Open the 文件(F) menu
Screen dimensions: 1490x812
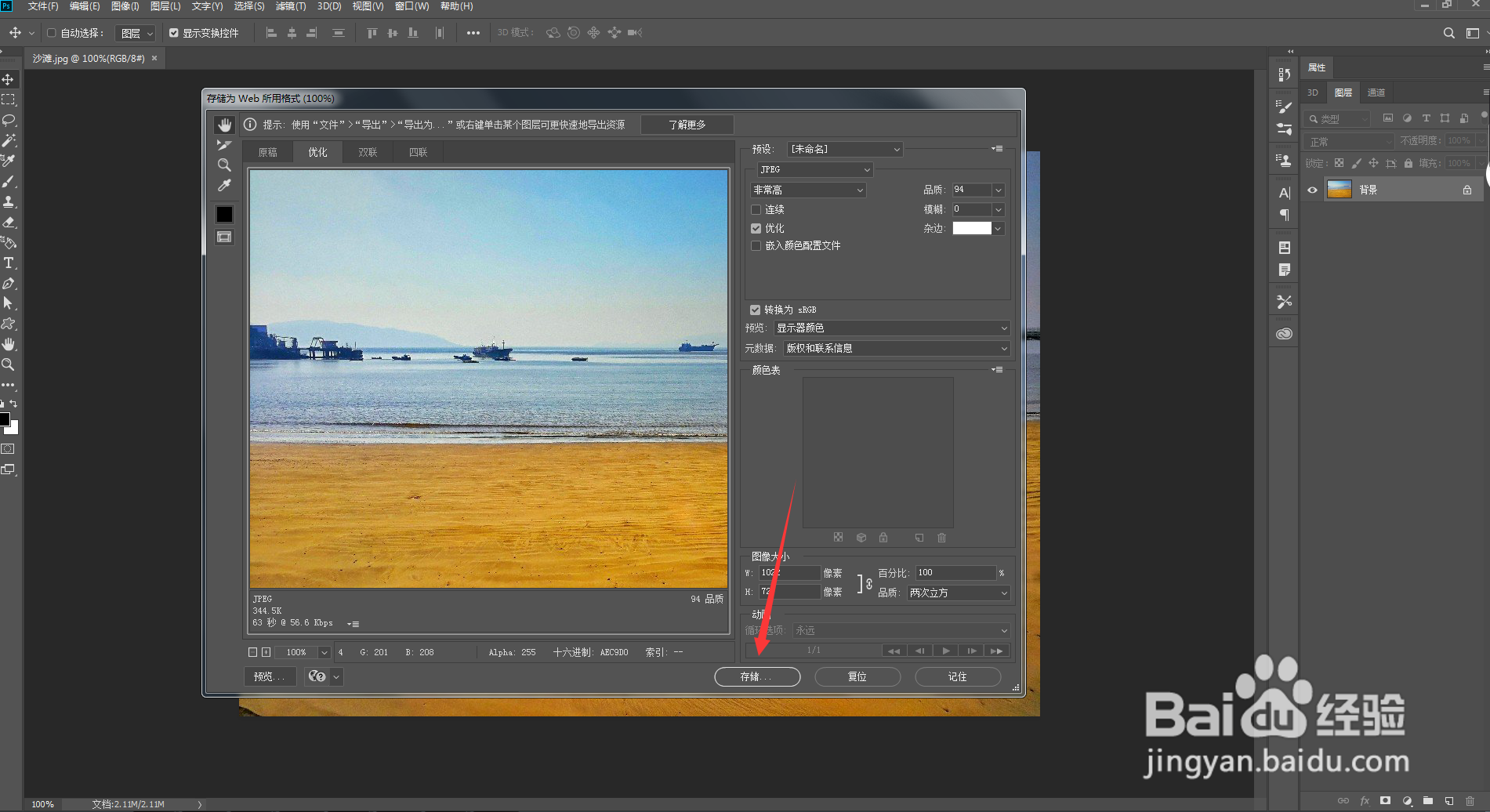click(x=43, y=6)
